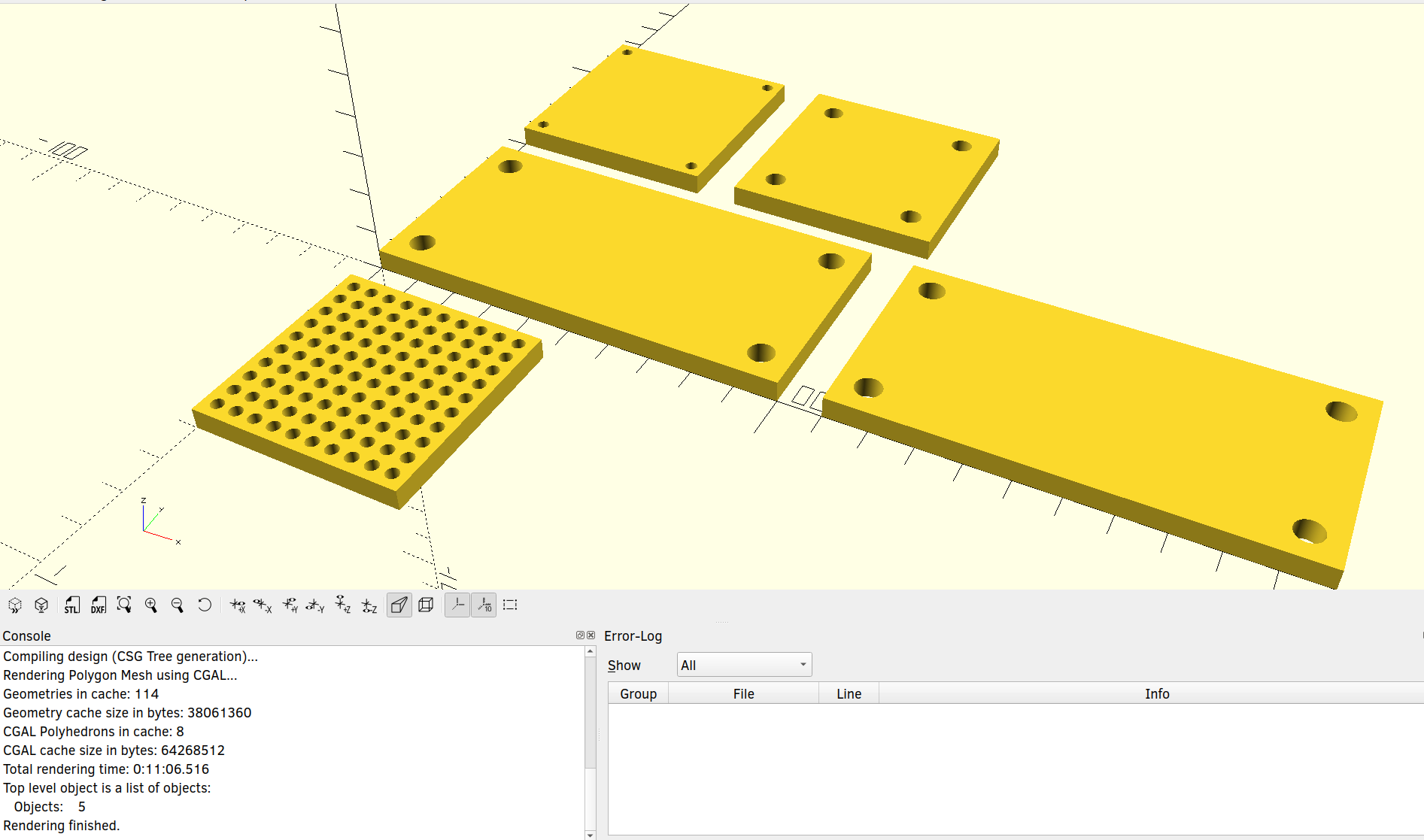Click the File column header in Error-Log
Screen dimensions: 1424x840
coord(743,693)
